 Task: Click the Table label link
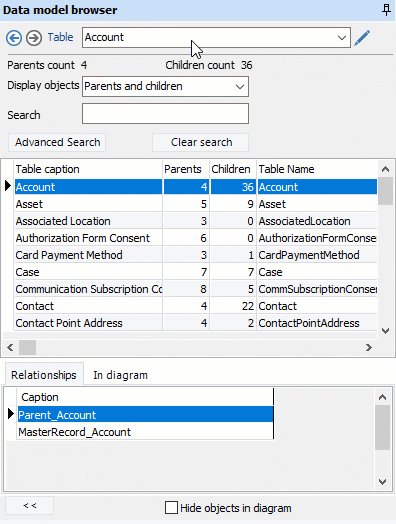60,37
